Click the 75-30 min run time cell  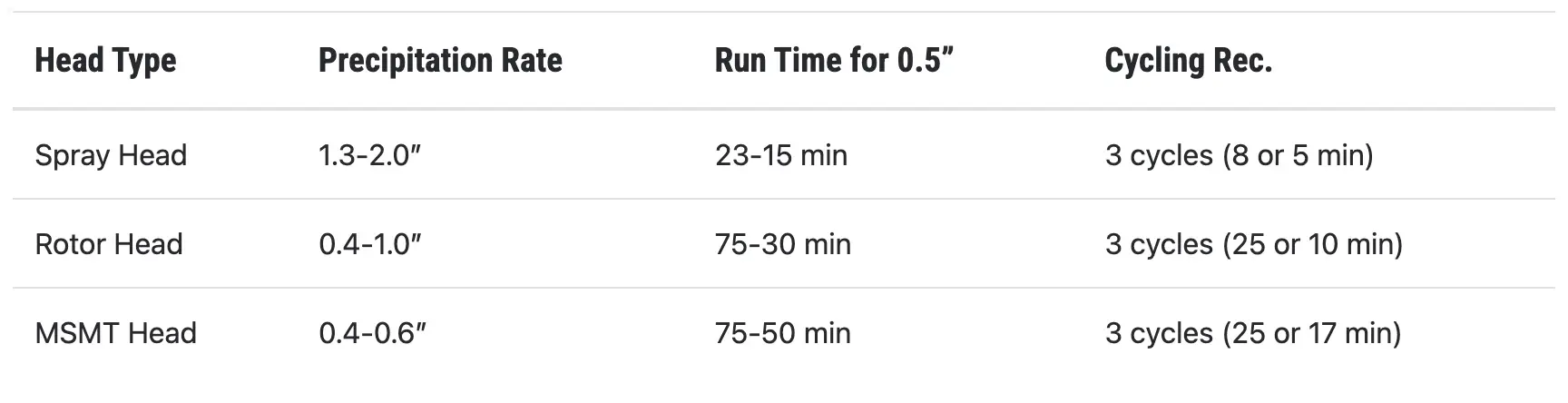coord(782,244)
